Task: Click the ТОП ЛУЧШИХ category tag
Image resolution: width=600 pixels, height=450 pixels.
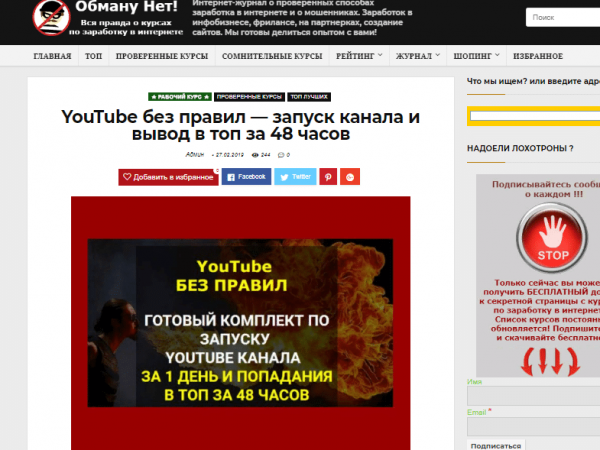Action: point(309,97)
